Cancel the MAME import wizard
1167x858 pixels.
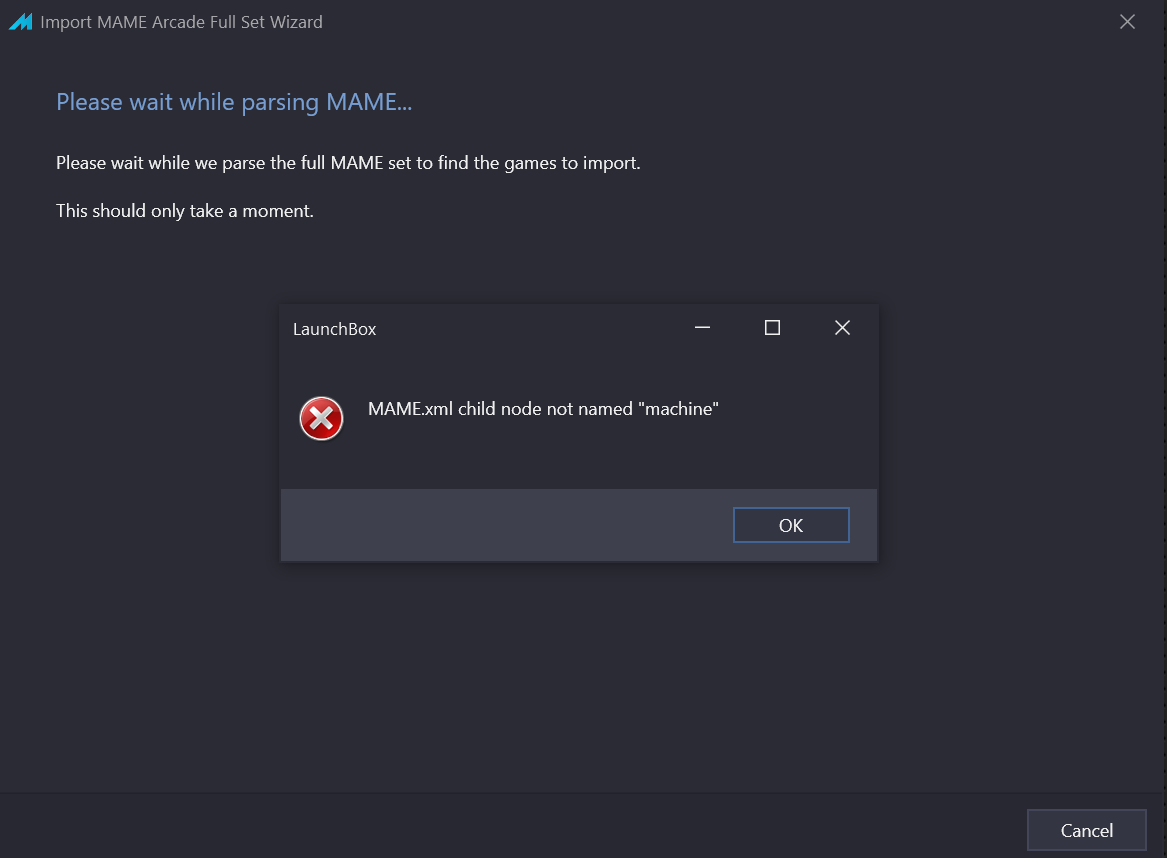1086,830
